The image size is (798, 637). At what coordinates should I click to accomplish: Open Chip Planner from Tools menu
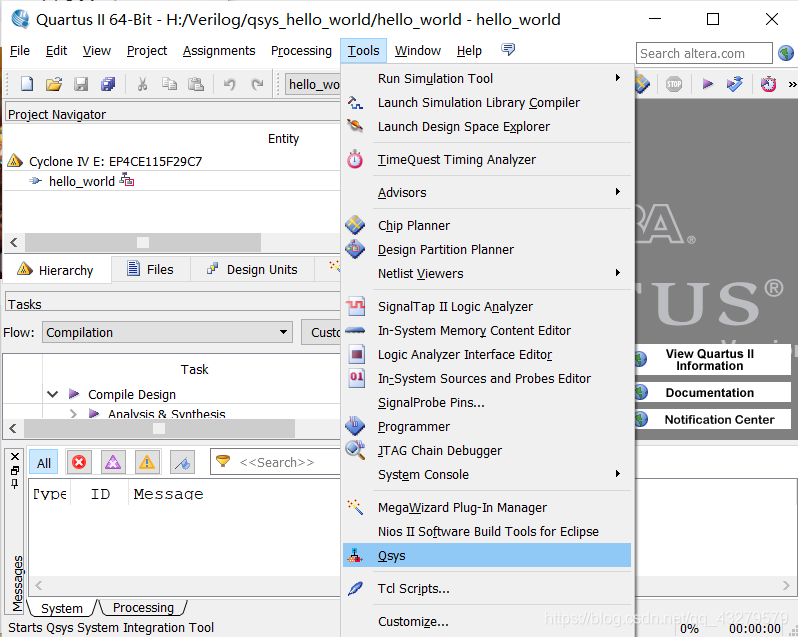pos(487,225)
